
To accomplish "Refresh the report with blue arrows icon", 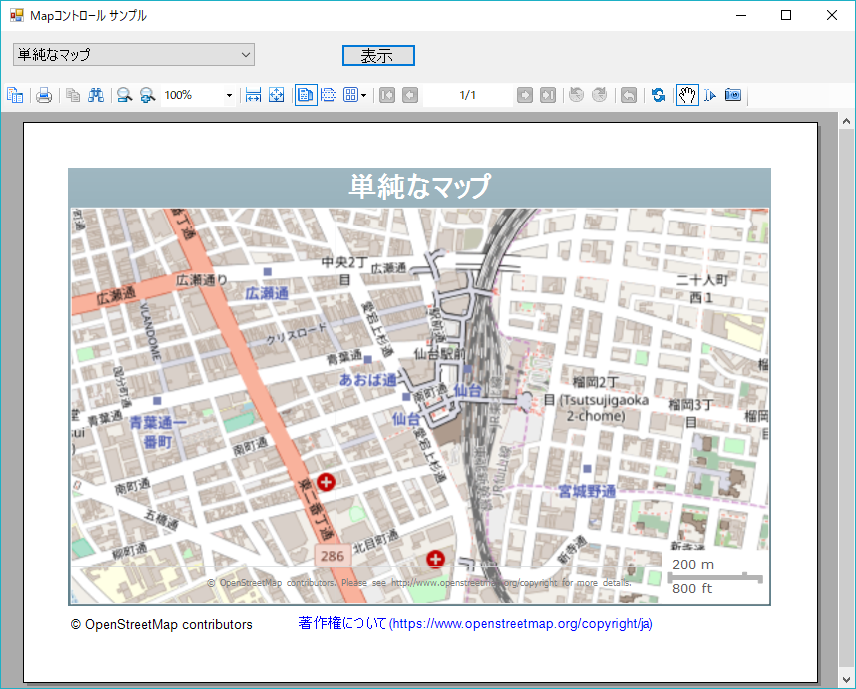I will coord(658,95).
